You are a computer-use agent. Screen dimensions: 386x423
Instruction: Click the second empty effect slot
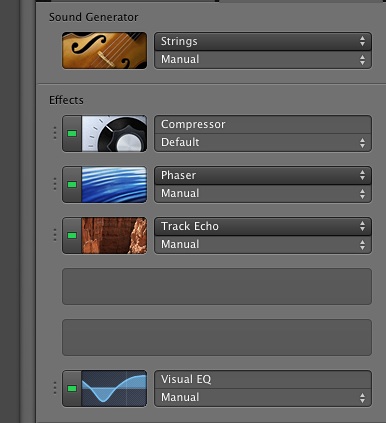coord(217,338)
